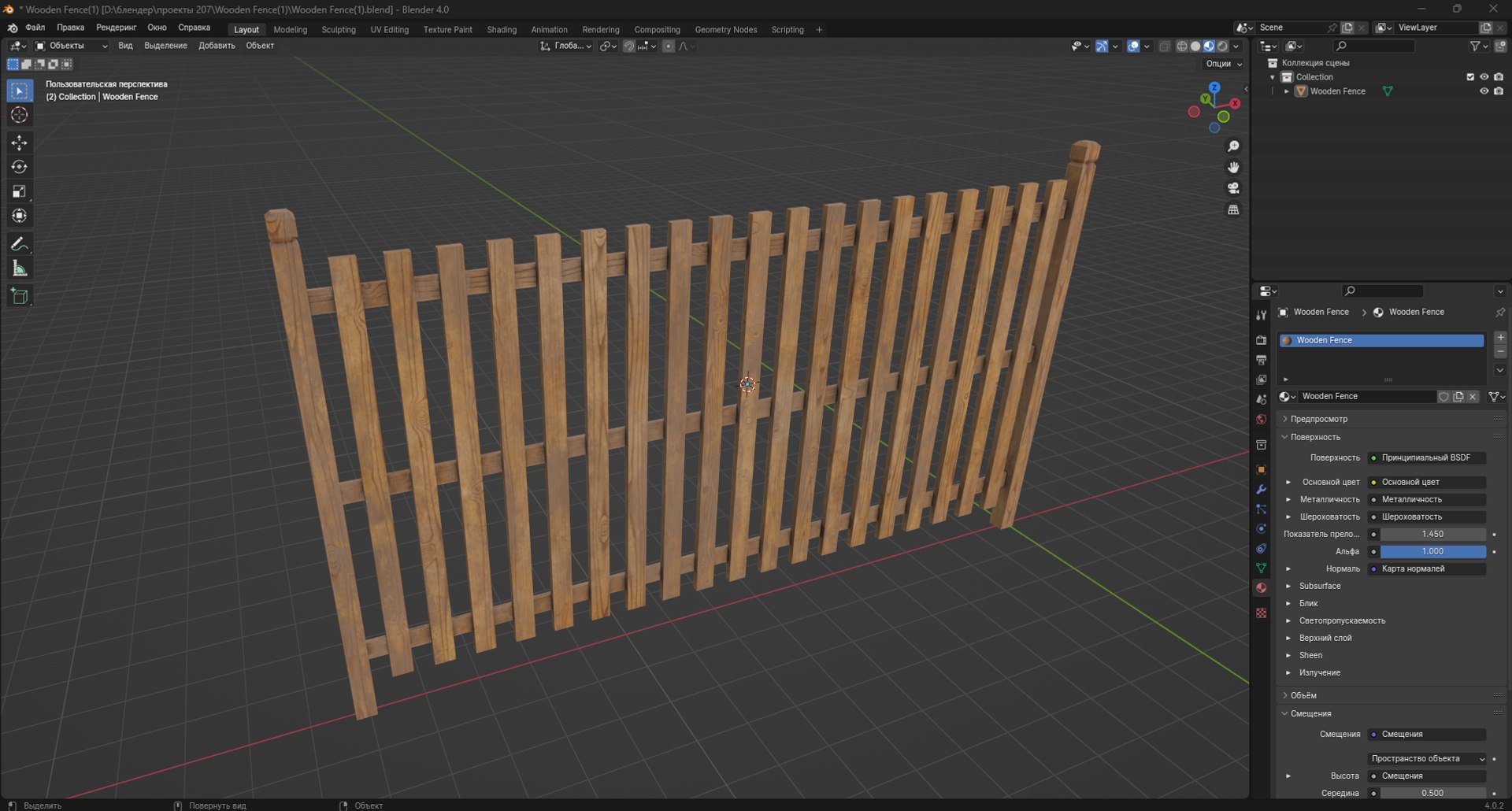
Task: Switch to rendered shading mode
Action: [1222, 46]
